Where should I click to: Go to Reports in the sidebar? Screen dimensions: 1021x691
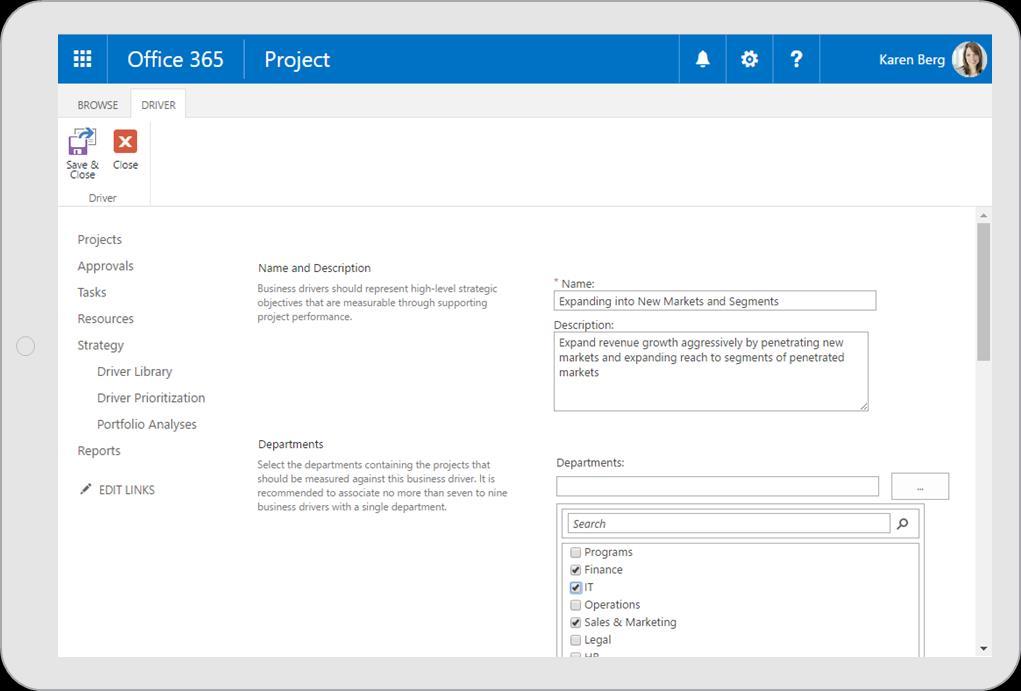(x=99, y=451)
